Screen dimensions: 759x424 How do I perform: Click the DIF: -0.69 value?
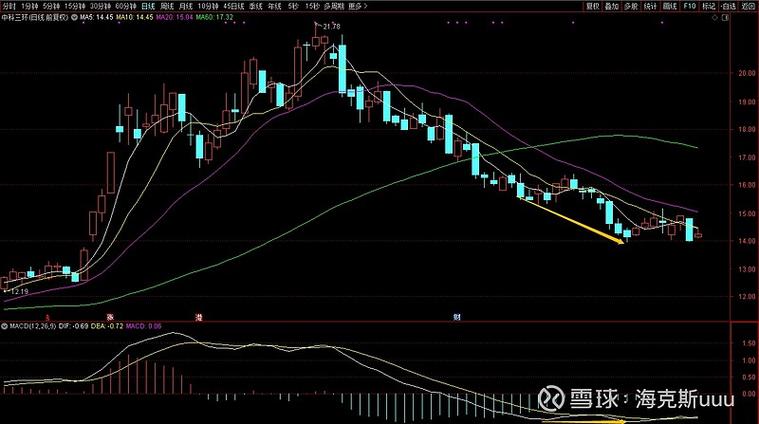point(73,326)
